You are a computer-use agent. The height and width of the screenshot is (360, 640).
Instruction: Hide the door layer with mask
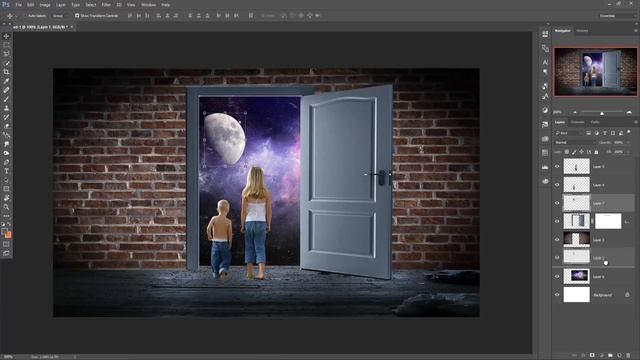(557, 221)
